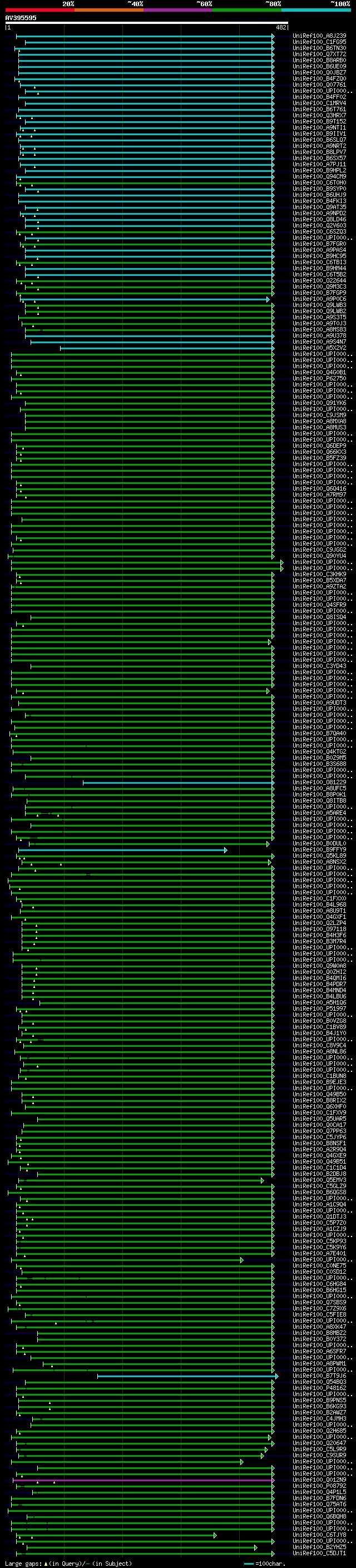Click the UniRef100_C1FG95 hit label

coord(319,42)
